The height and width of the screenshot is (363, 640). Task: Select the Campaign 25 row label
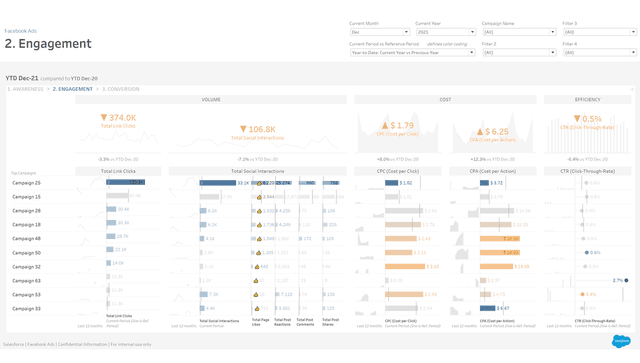(x=27, y=183)
